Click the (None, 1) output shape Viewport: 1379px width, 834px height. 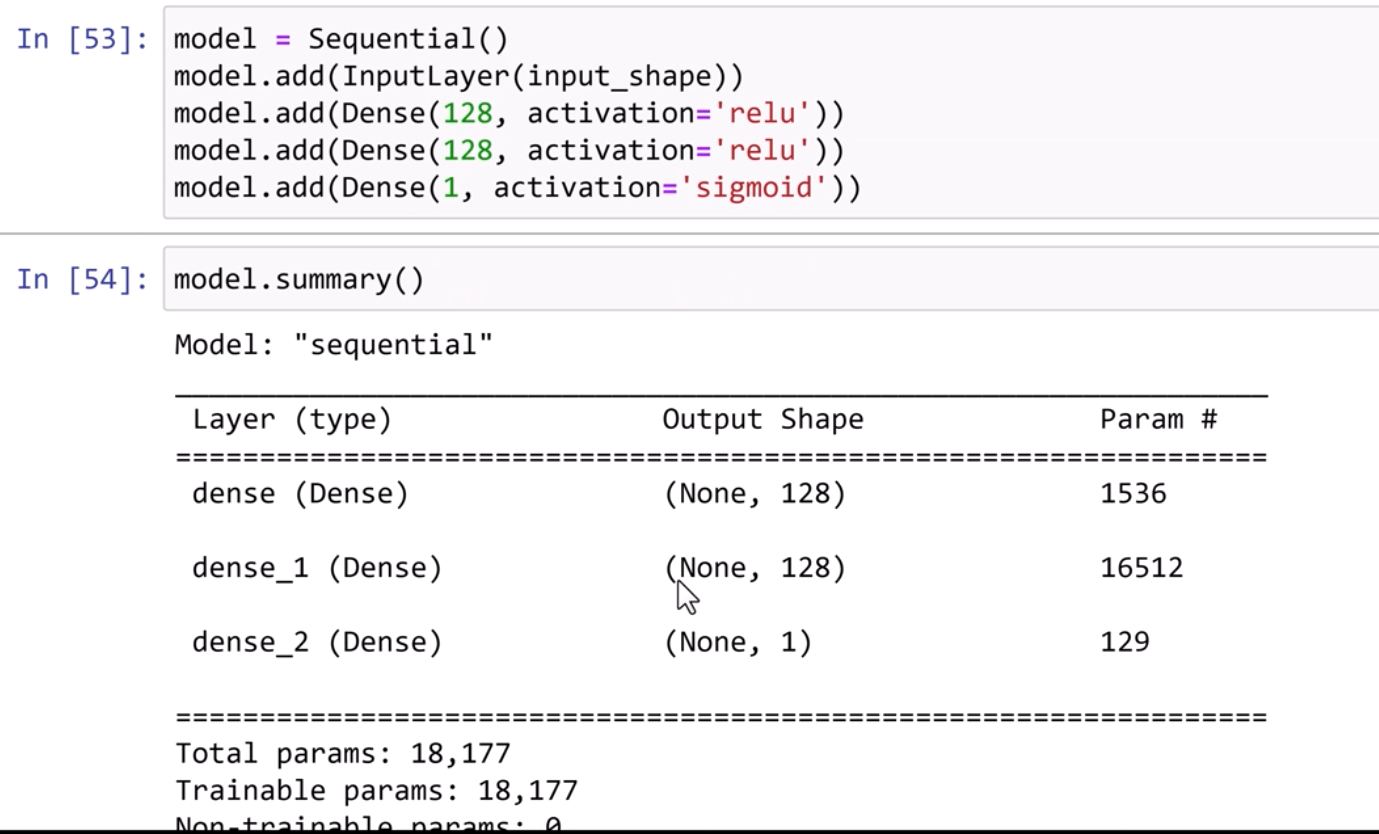point(738,642)
